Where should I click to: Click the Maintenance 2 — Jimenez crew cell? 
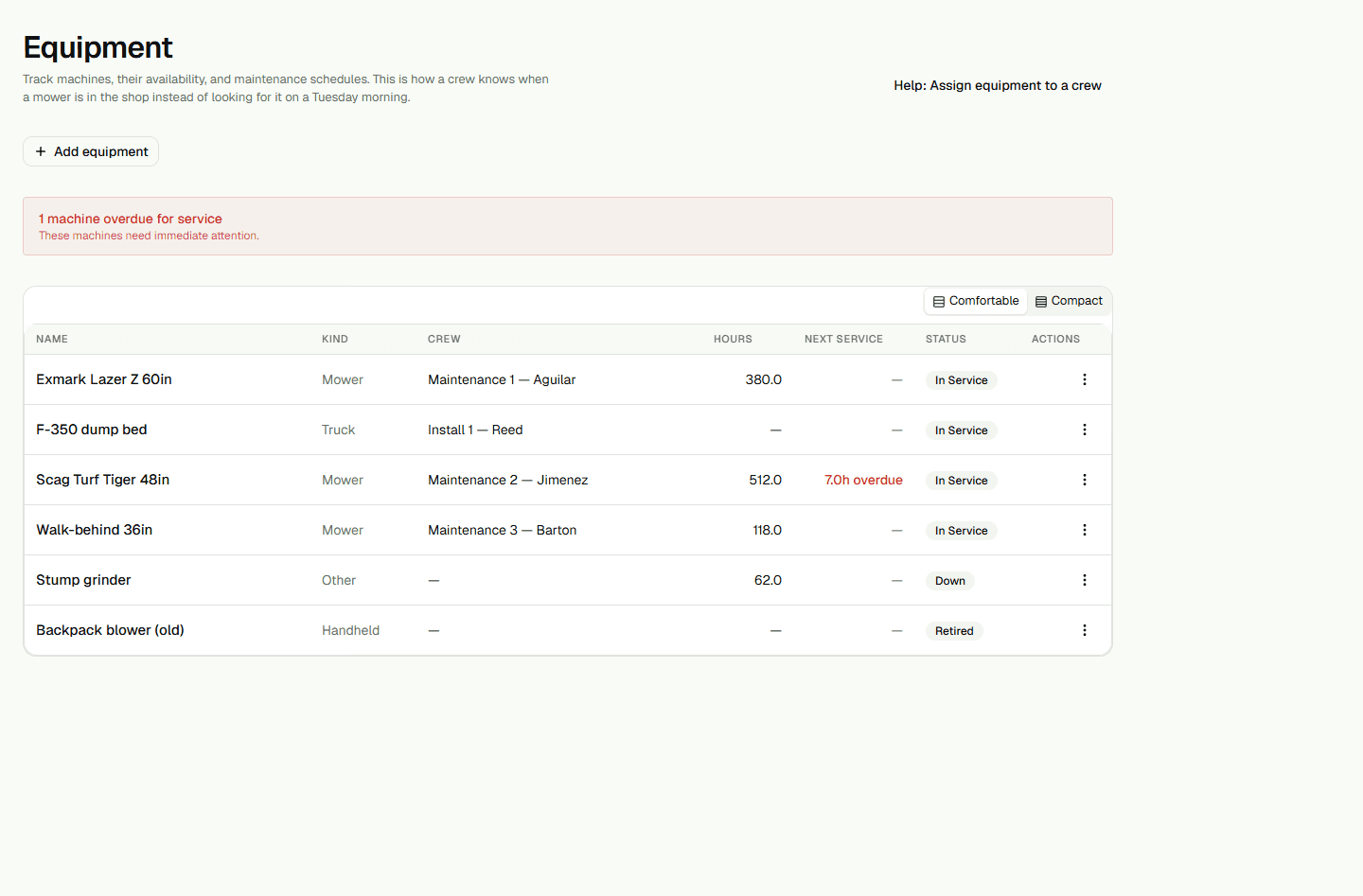point(508,480)
